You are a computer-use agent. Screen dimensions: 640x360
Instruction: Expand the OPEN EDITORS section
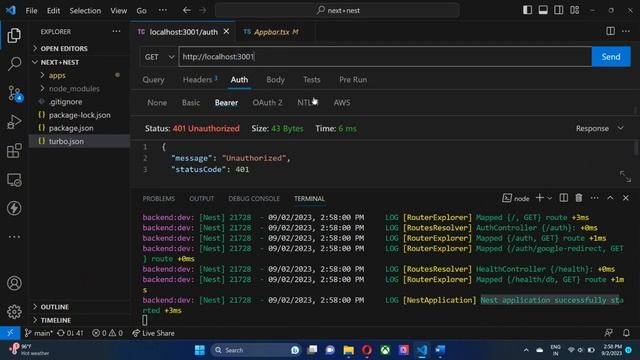coord(80,49)
